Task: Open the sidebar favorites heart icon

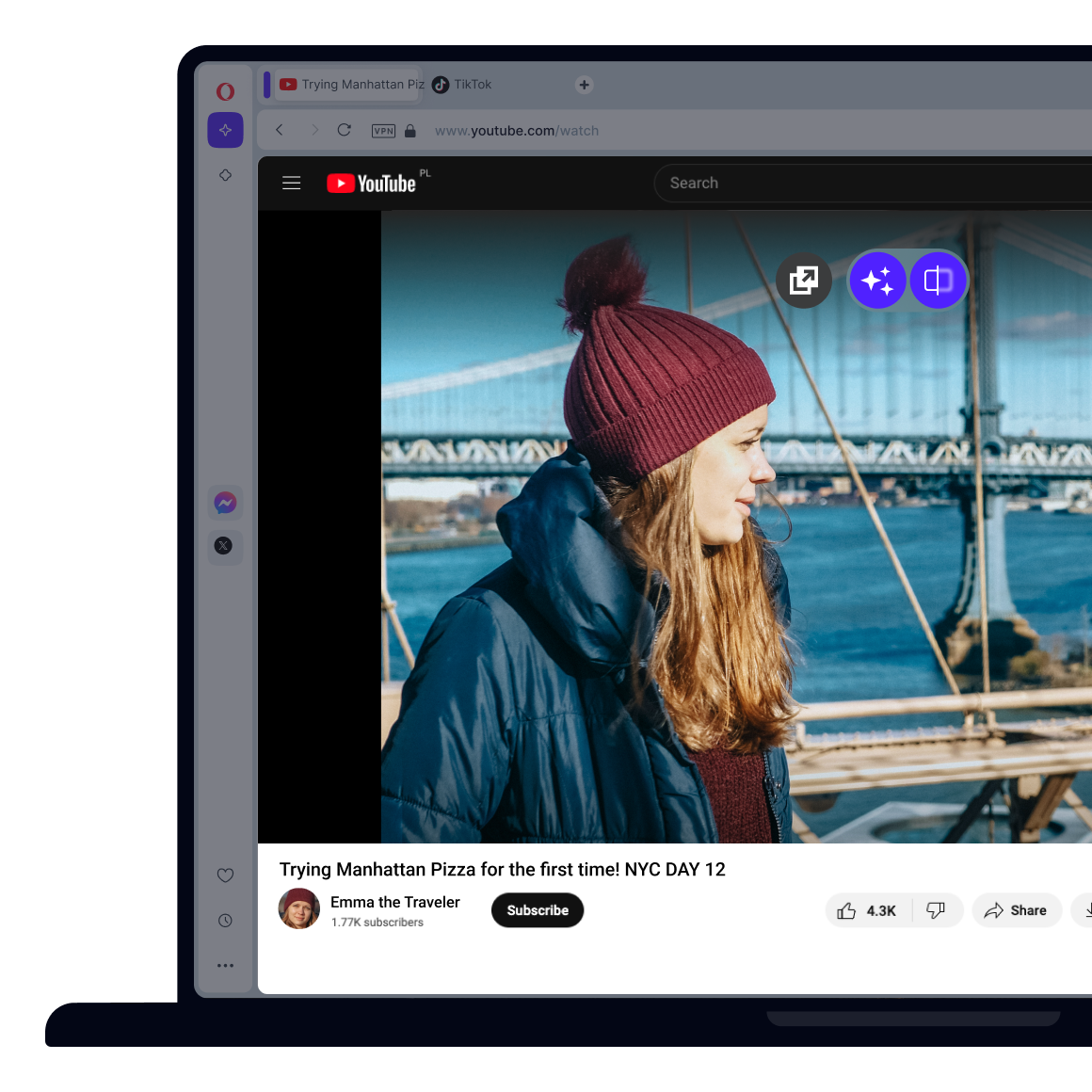Action: (225, 875)
